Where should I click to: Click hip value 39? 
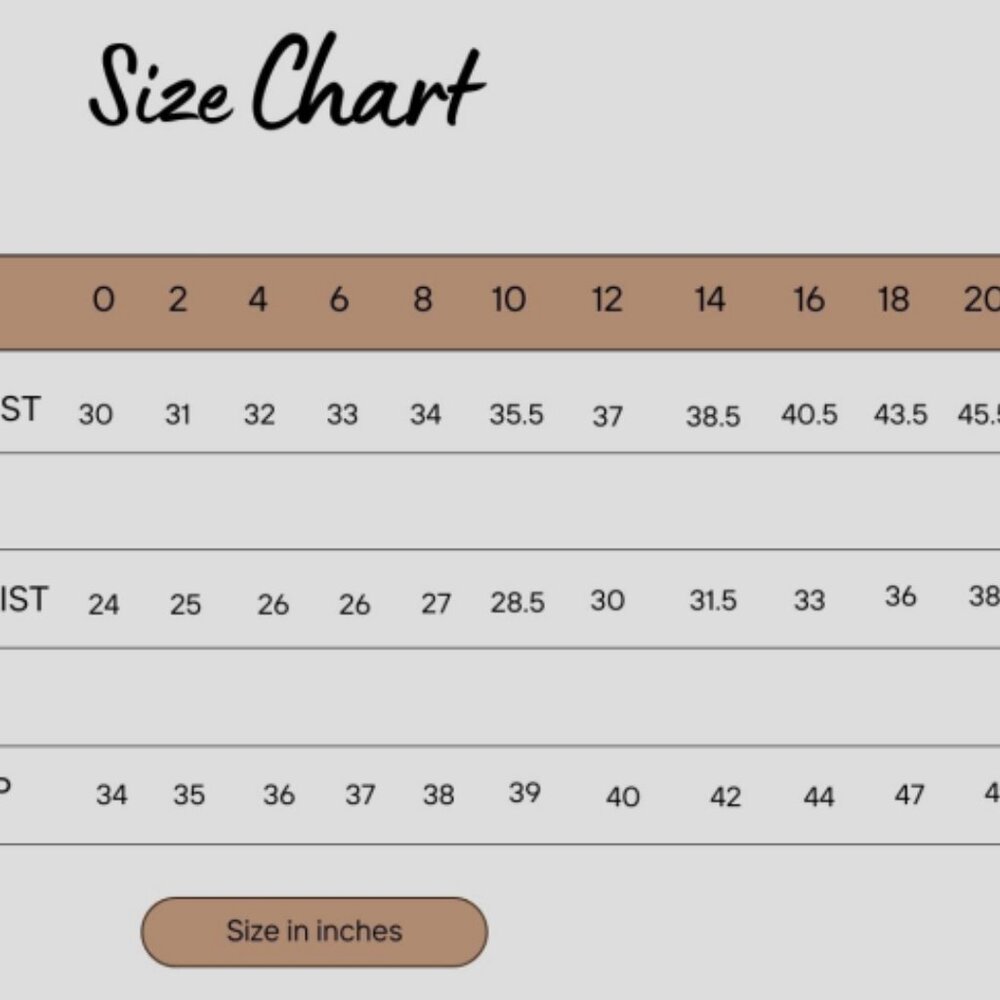[525, 793]
